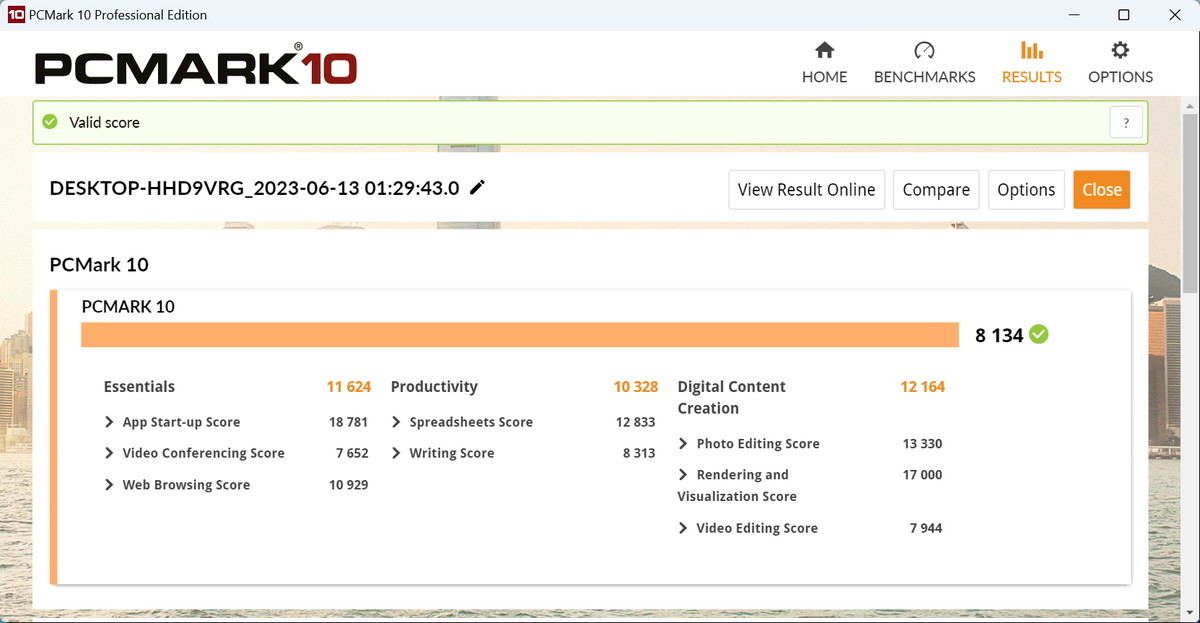Click the Valid score label text

104,122
